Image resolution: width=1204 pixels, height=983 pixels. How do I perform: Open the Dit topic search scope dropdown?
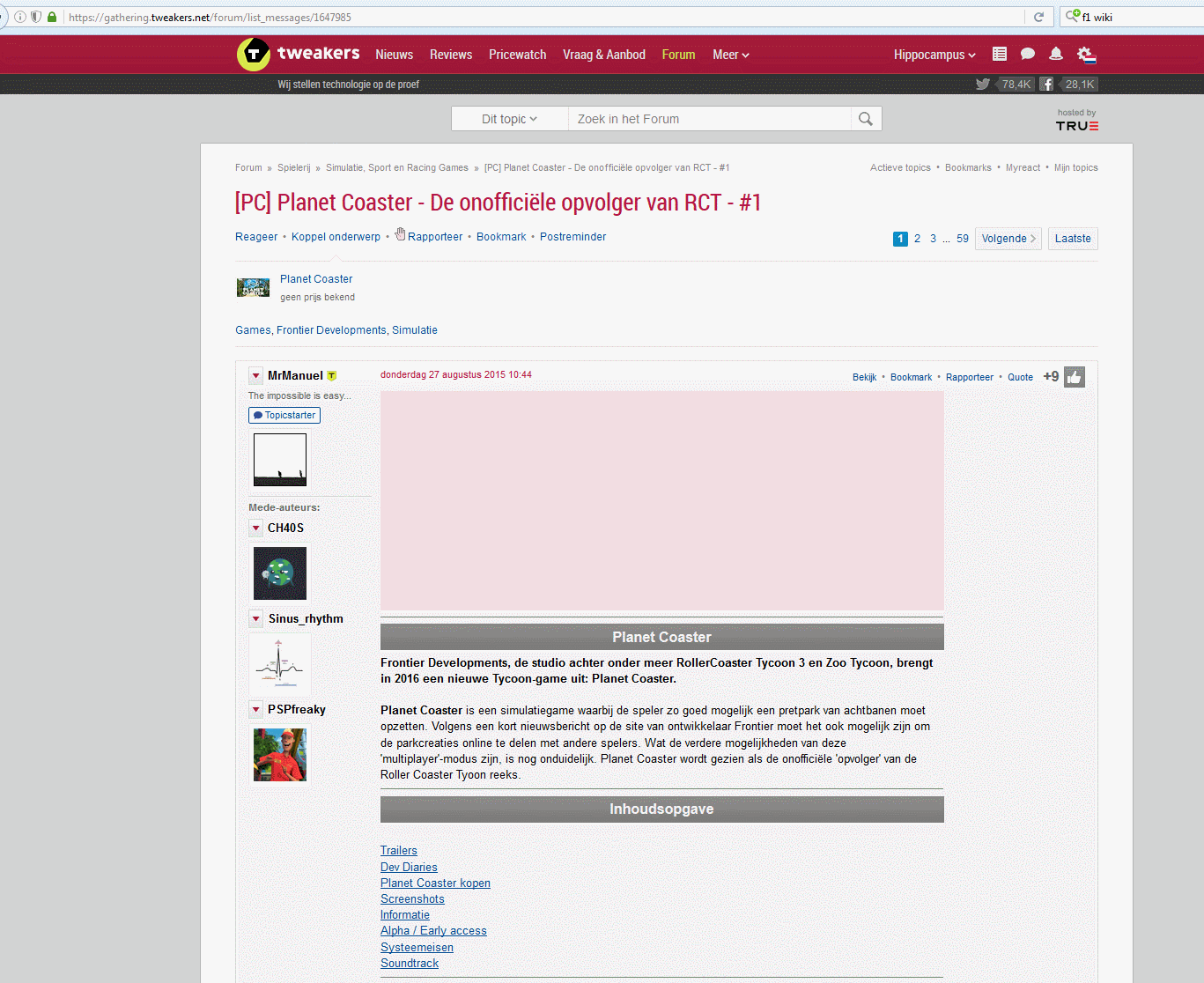(x=509, y=119)
